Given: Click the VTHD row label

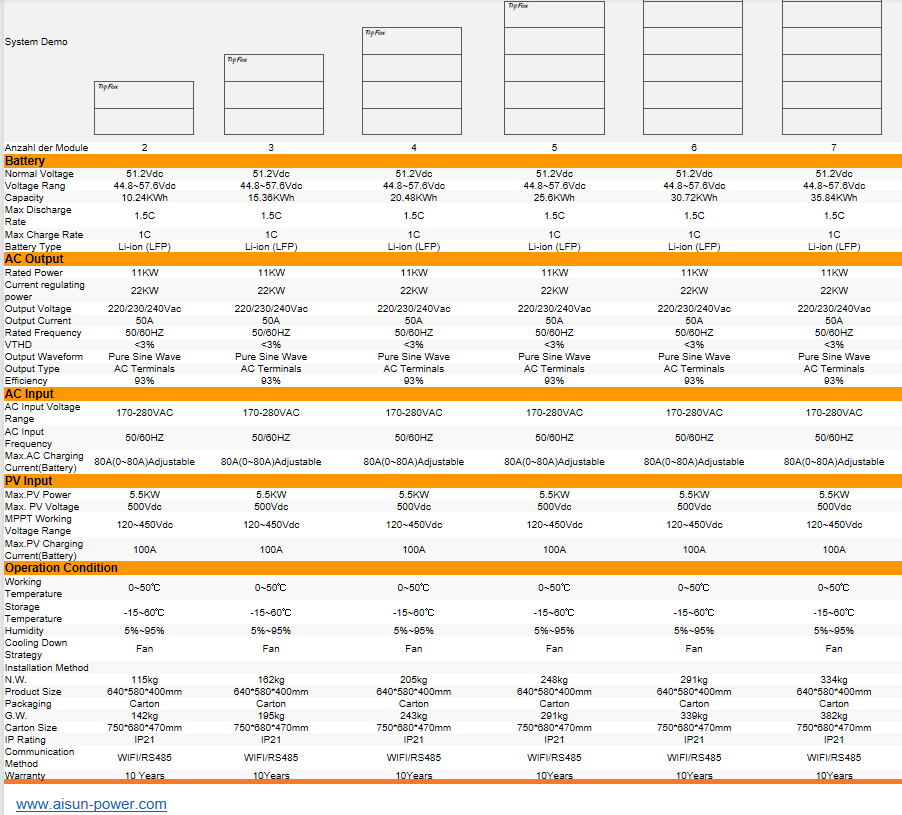Looking at the screenshot, I should pos(18,345).
